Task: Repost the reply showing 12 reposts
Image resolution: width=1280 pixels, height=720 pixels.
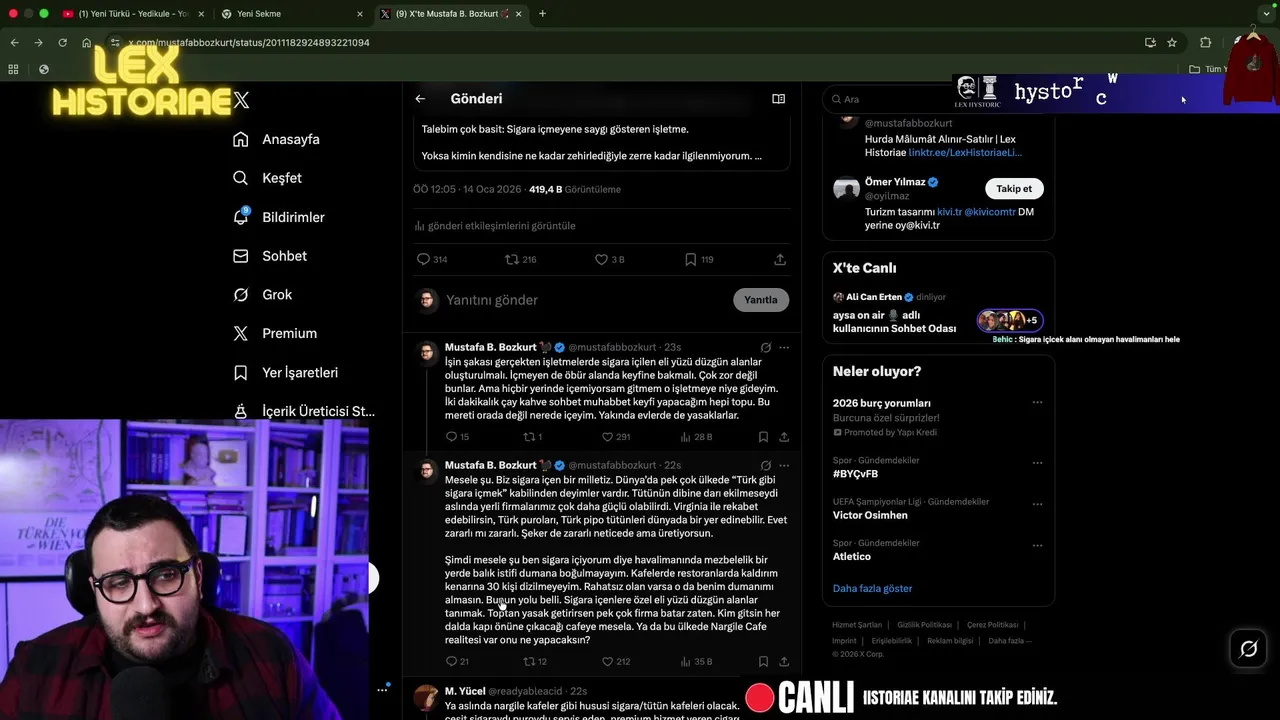Action: point(535,661)
